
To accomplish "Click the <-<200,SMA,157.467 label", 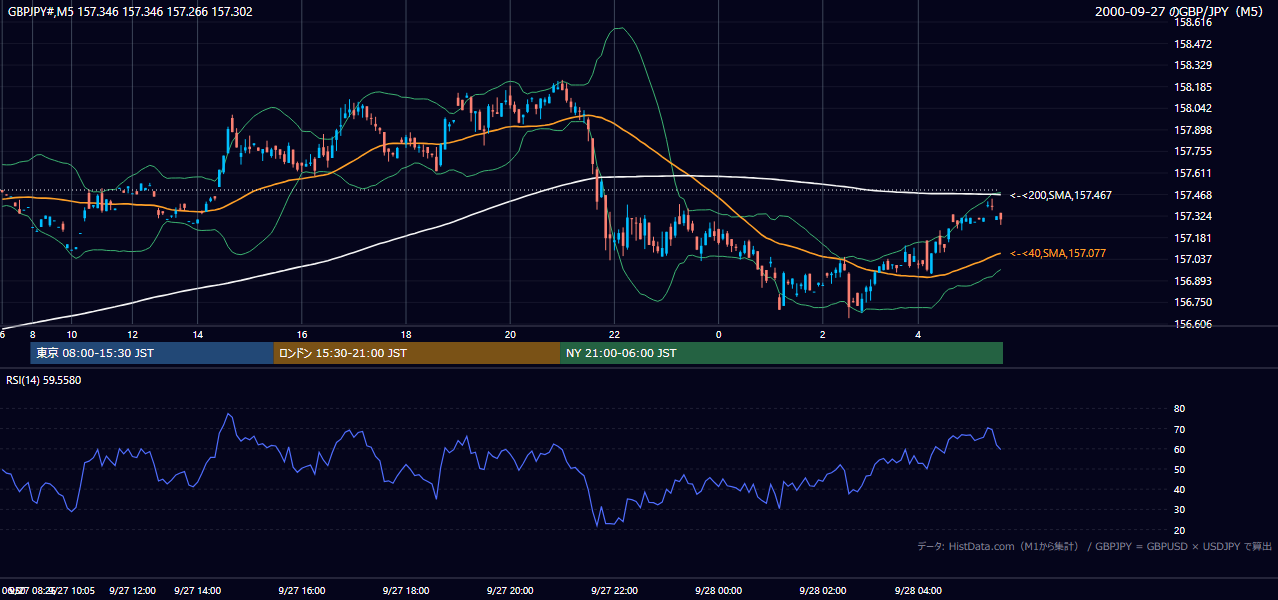I will pos(1061,196).
